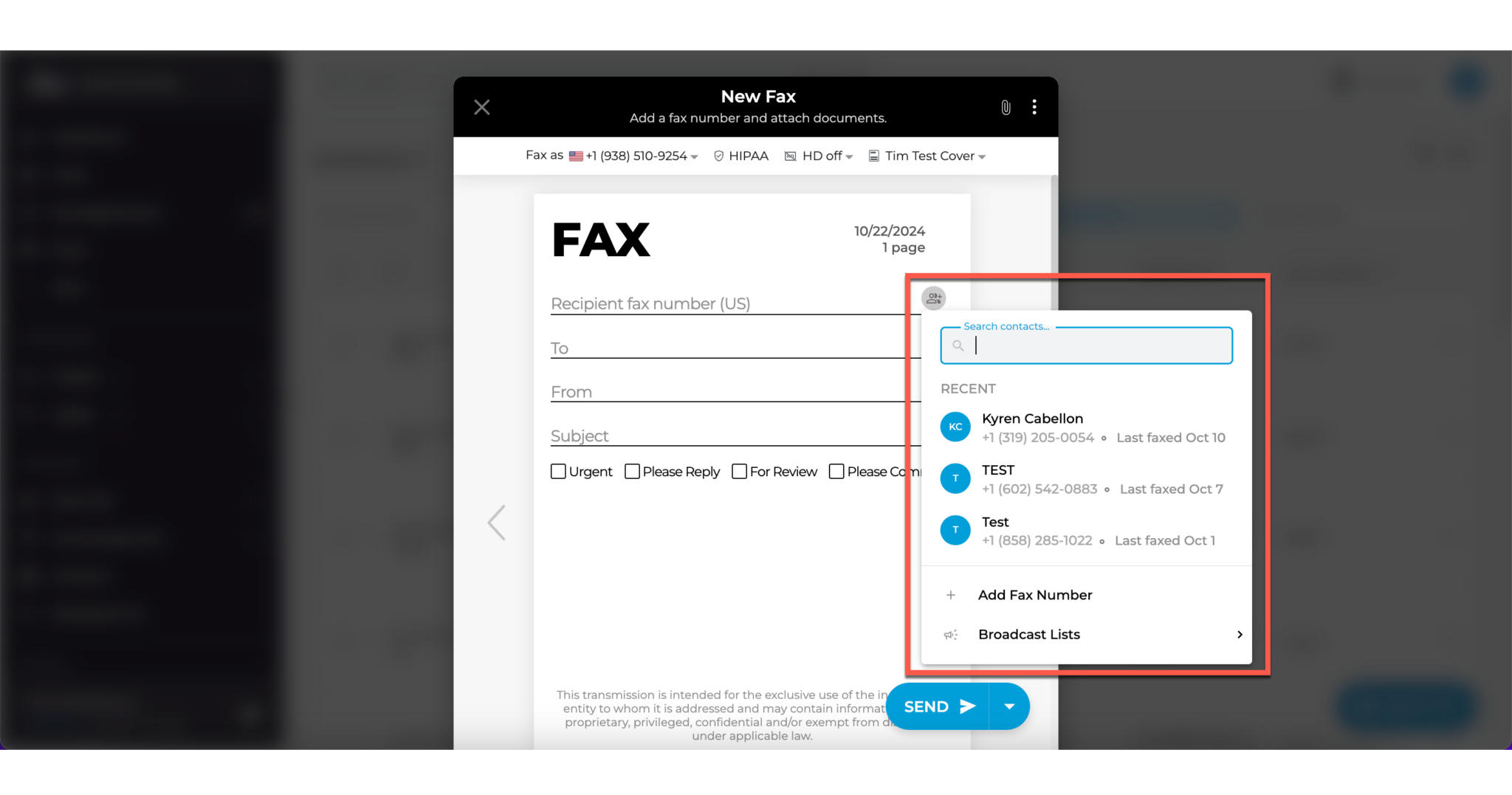
Task: Open the attachment paperclip icon
Action: click(1005, 108)
